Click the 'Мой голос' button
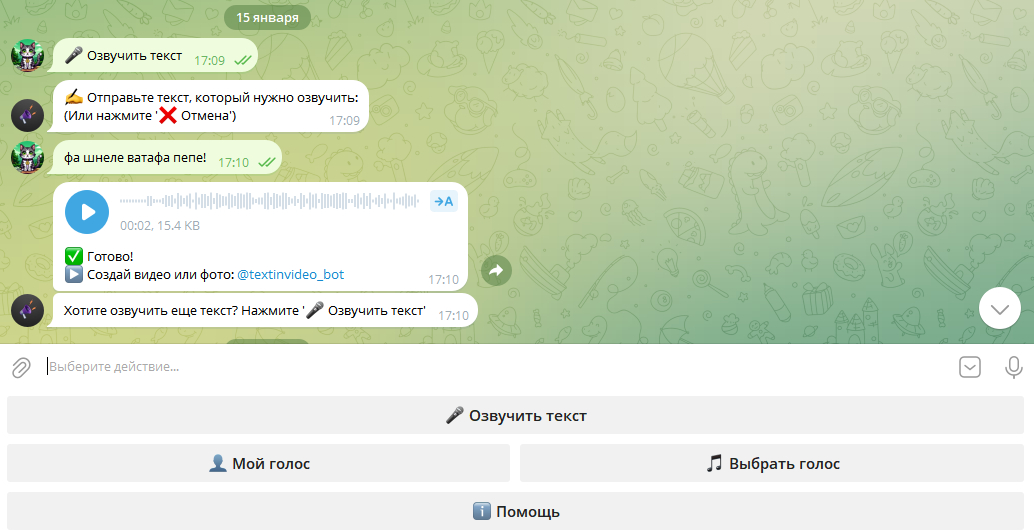 [x=258, y=463]
